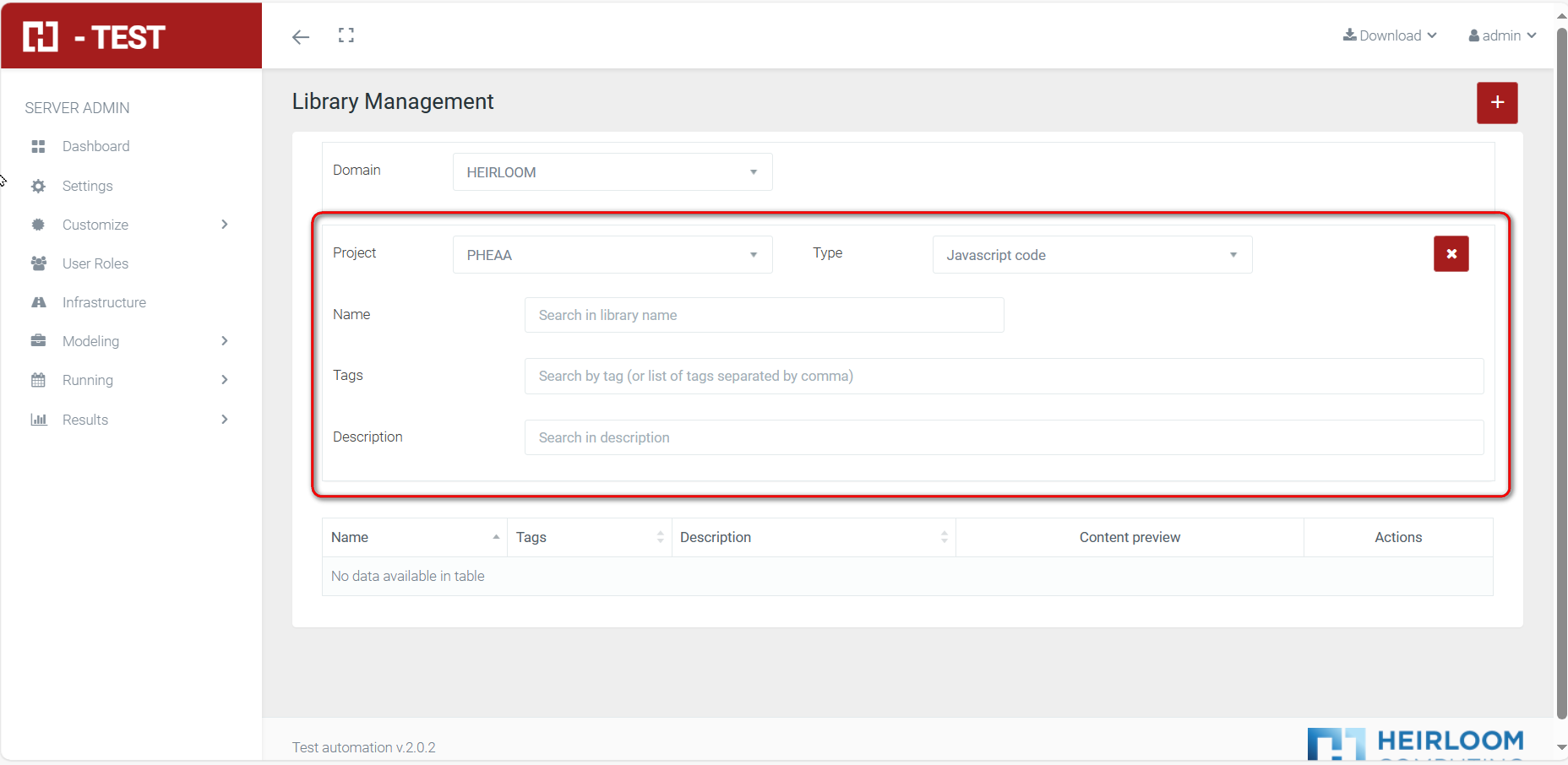1568x765 pixels.
Task: Open the Domain dropdown showing HEIRLOOM
Action: [x=612, y=172]
